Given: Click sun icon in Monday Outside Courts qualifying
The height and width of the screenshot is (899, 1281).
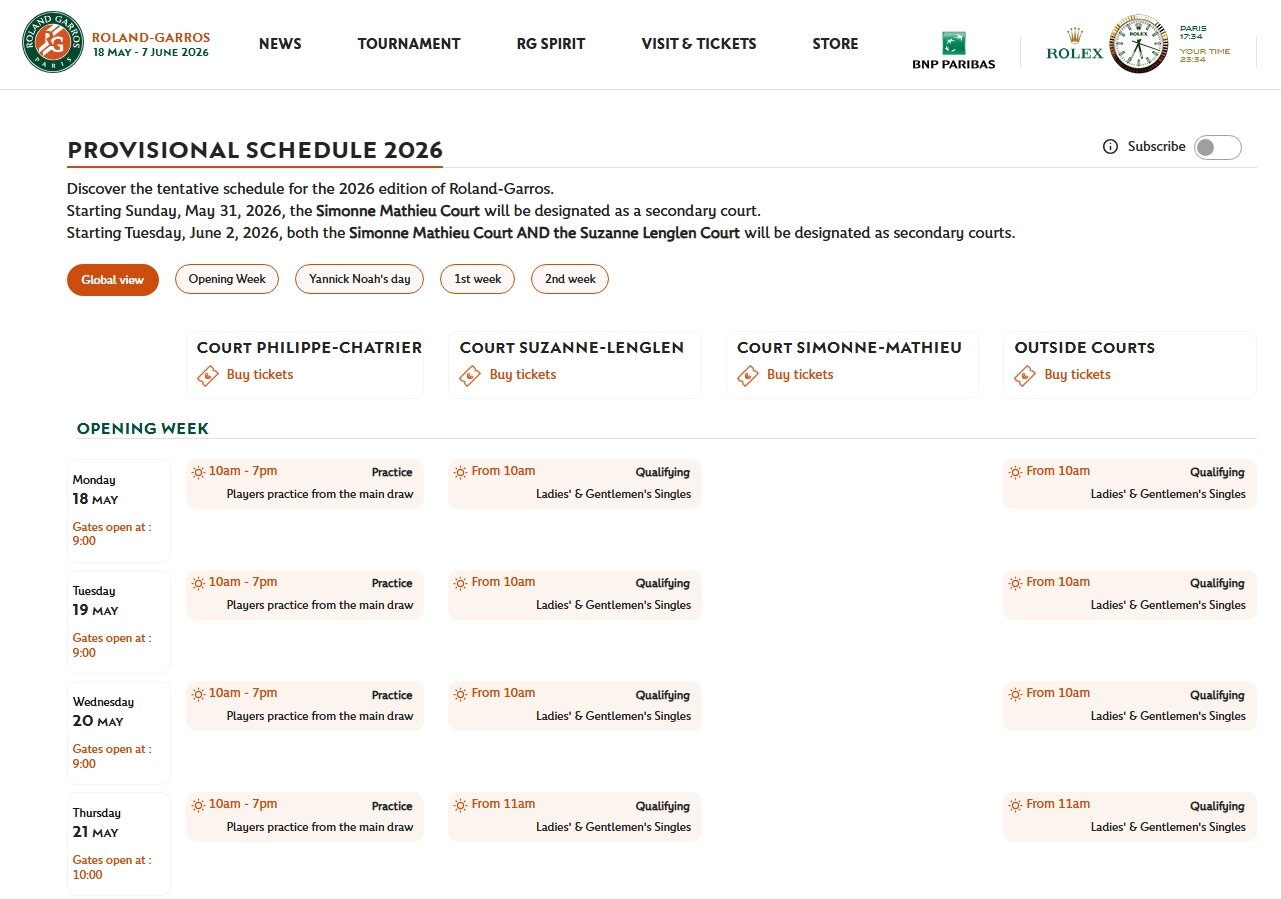Looking at the screenshot, I should [x=1016, y=472].
